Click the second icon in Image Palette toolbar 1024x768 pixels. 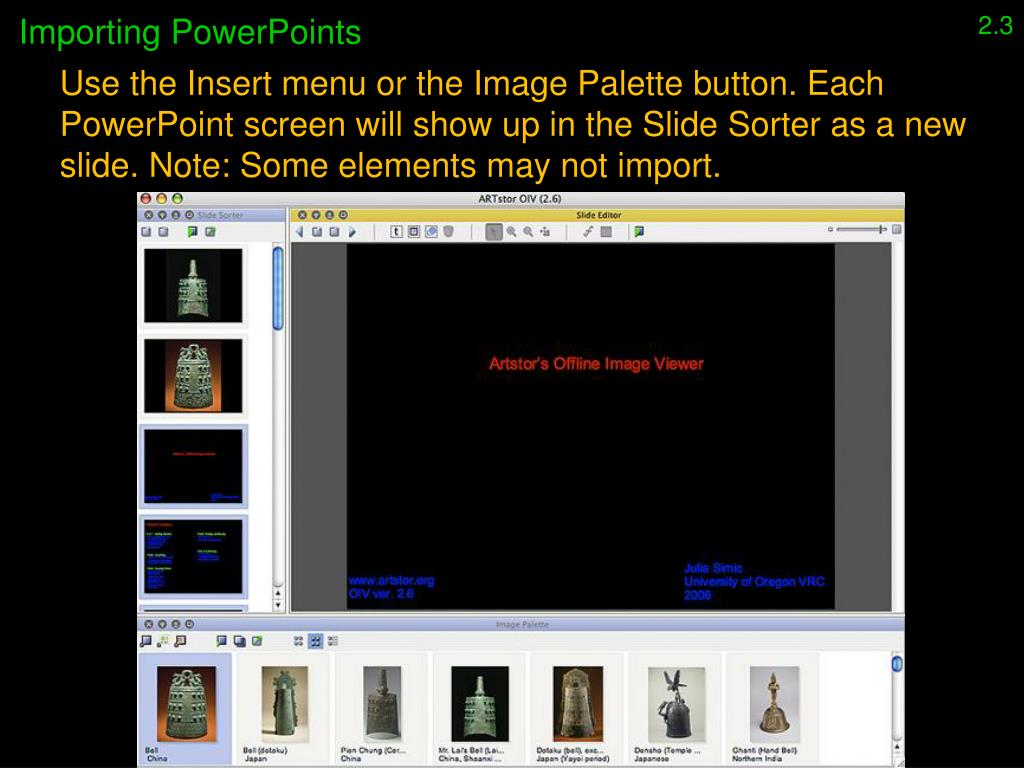(163, 641)
